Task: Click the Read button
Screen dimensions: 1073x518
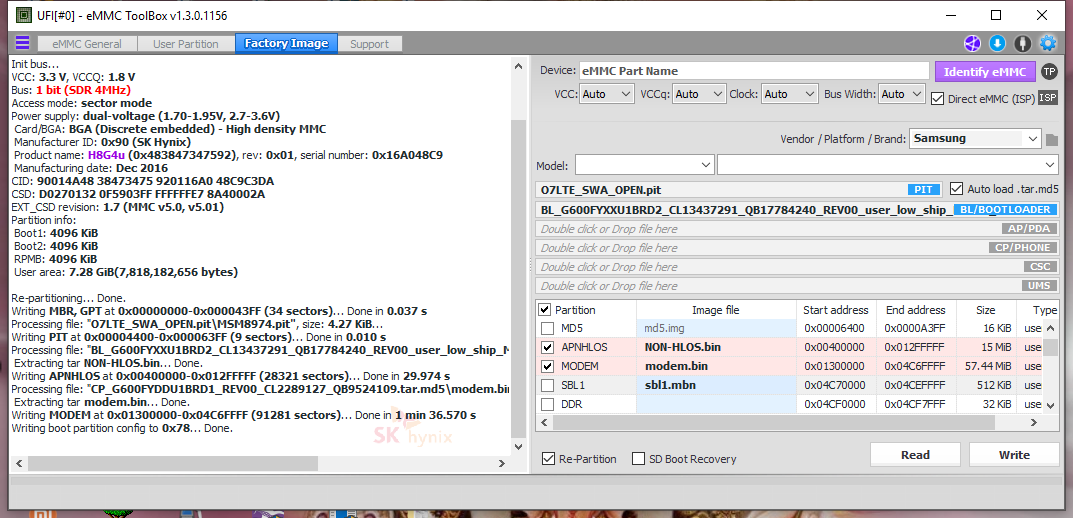Action: click(915, 455)
